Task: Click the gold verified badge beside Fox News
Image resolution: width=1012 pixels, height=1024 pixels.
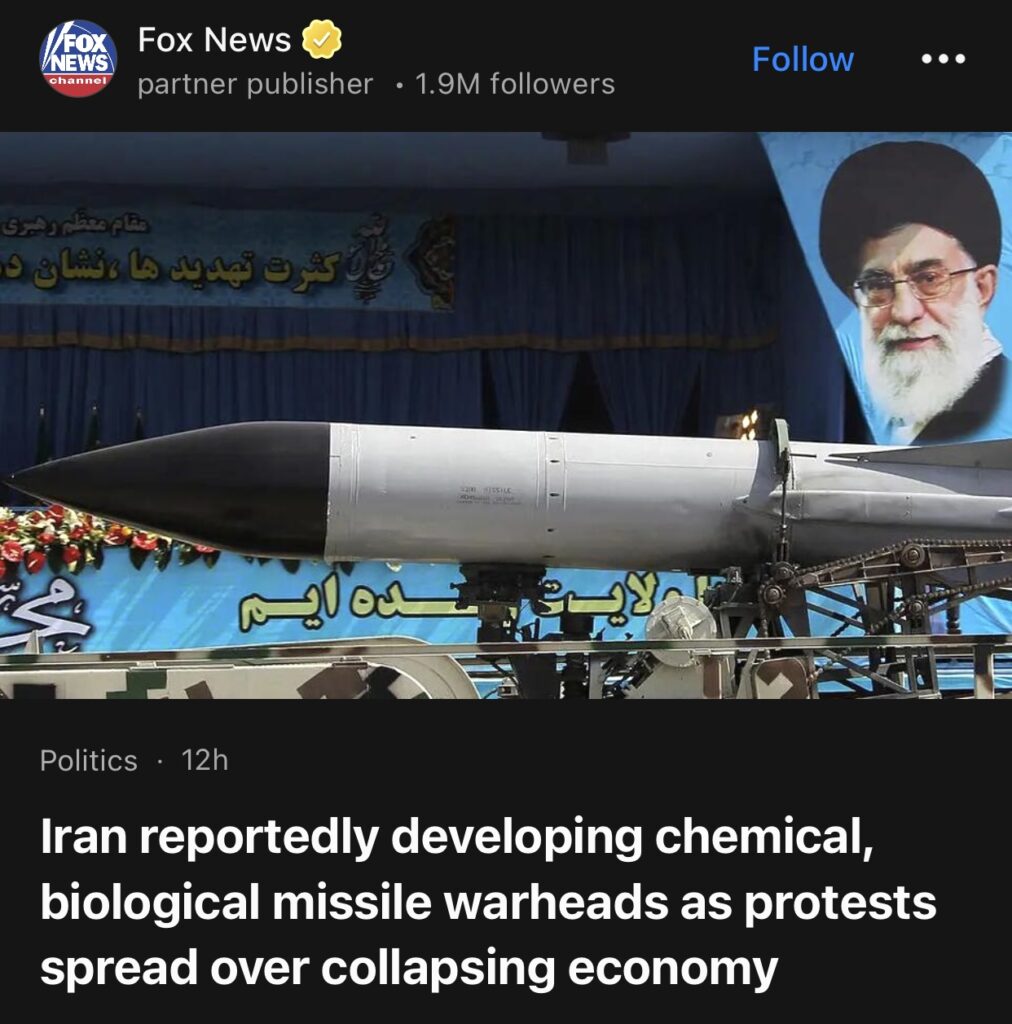Action: click(321, 39)
